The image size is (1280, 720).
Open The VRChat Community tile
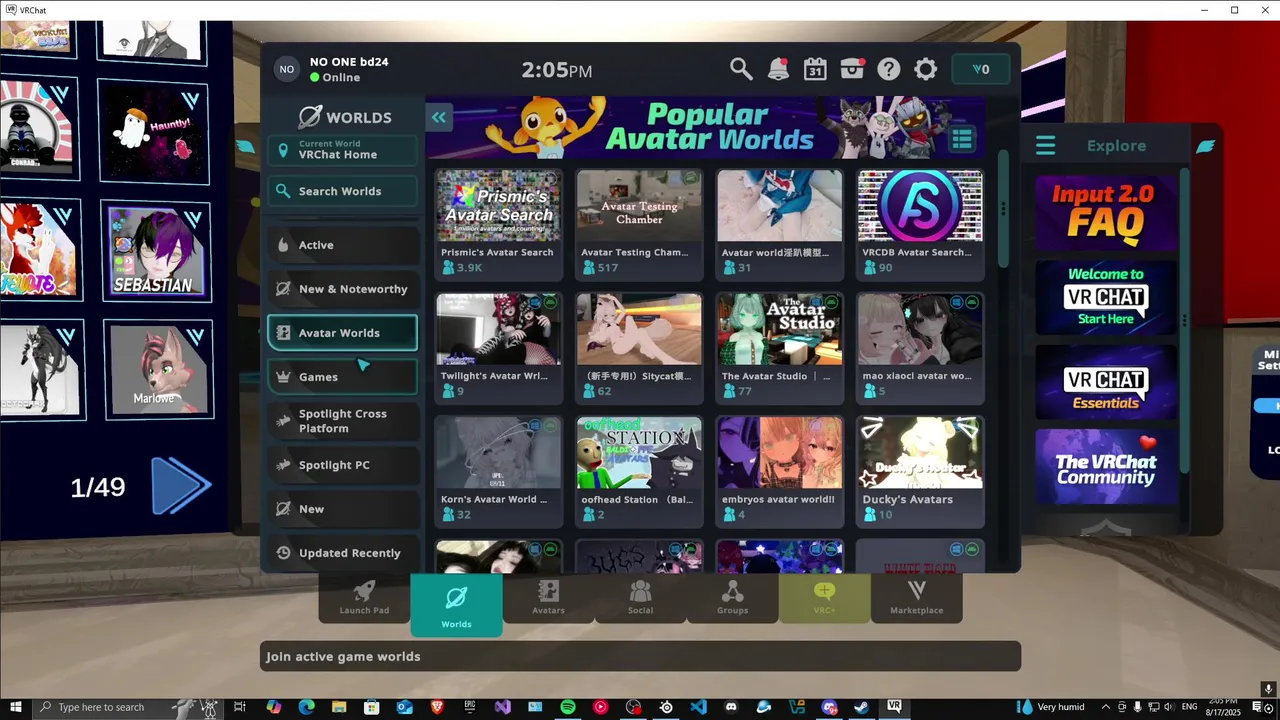(1105, 467)
